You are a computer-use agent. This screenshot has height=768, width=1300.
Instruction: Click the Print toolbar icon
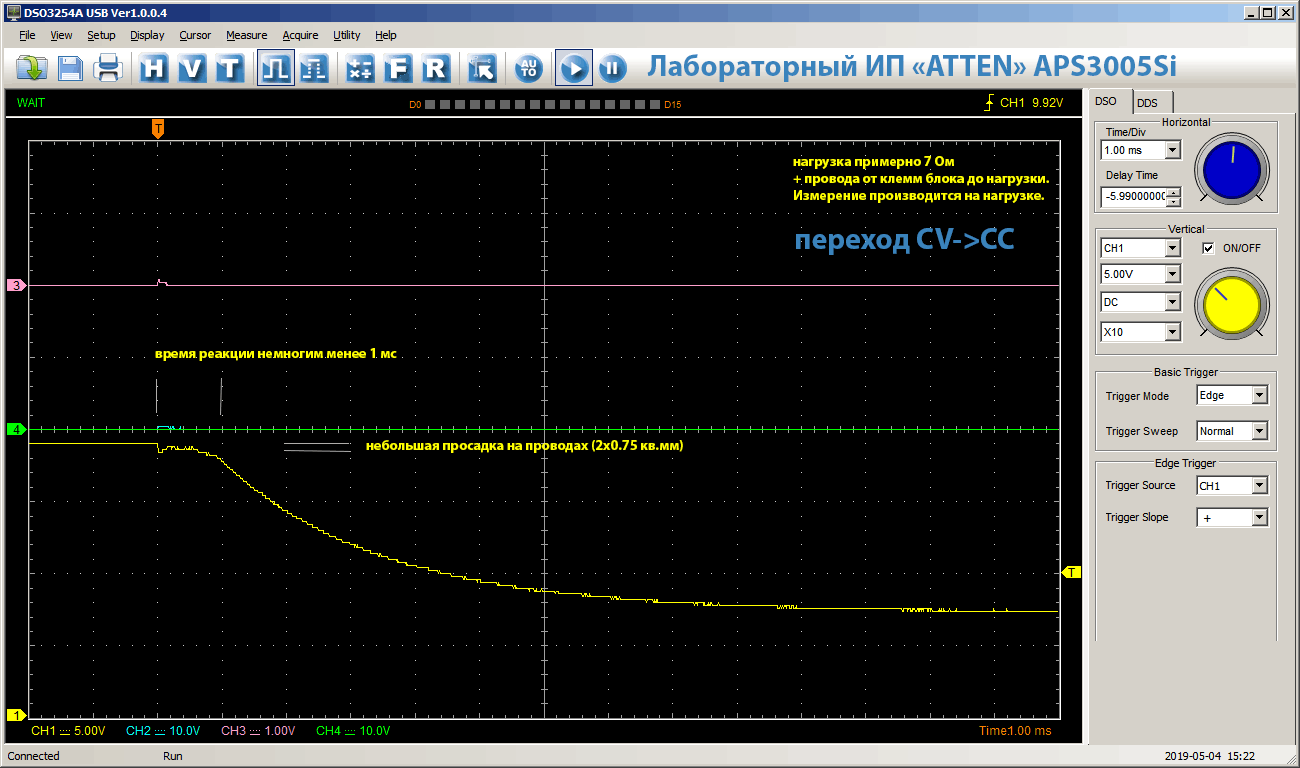pos(108,68)
